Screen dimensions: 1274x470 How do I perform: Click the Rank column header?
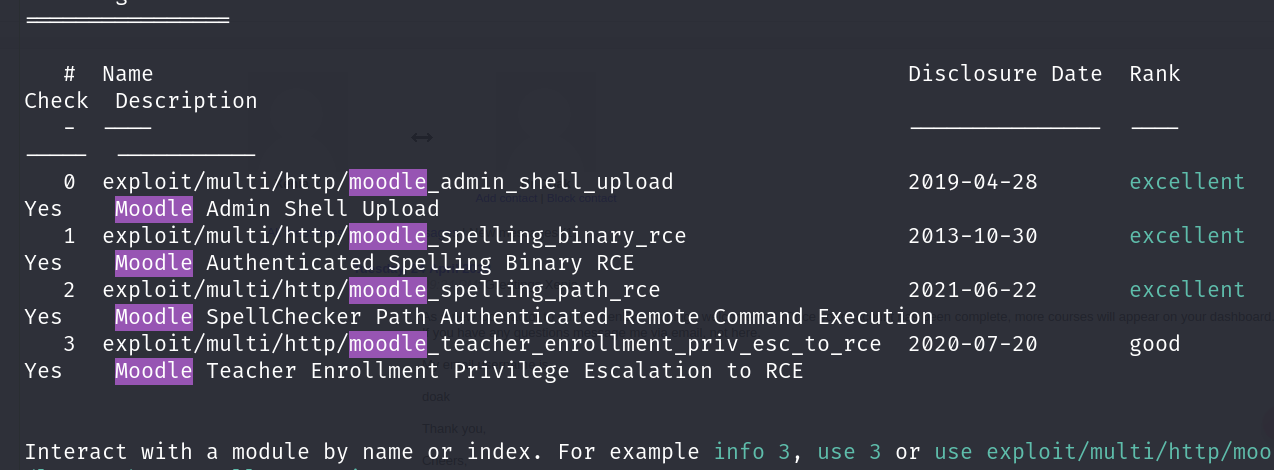click(1155, 74)
